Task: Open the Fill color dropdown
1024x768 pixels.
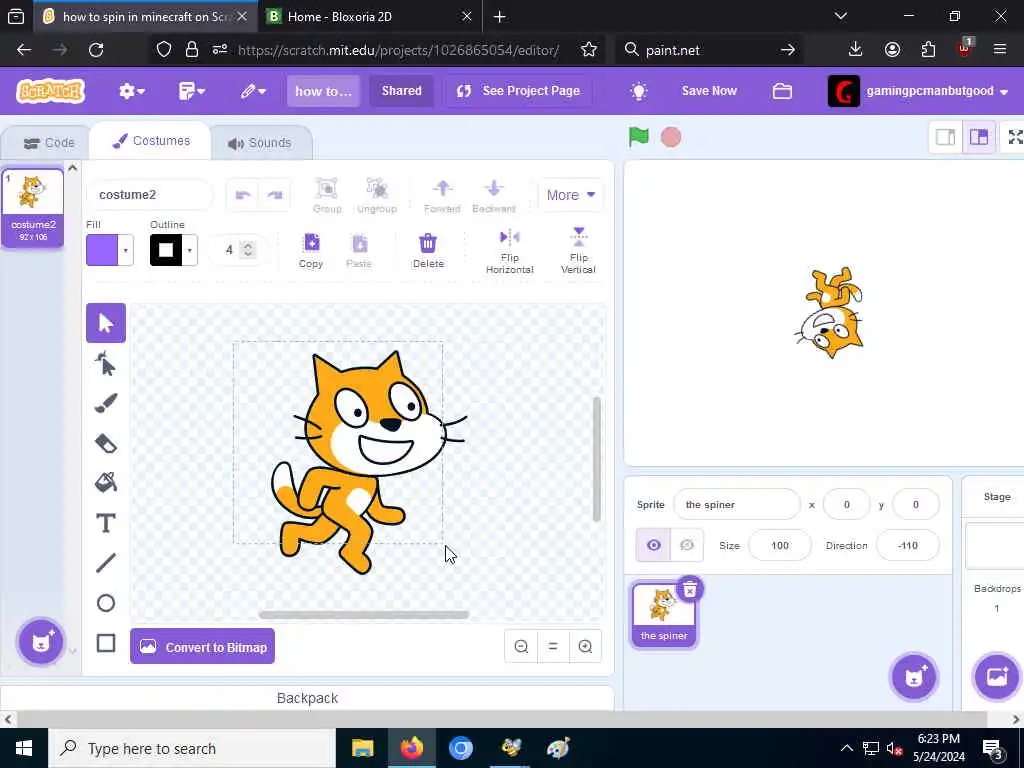Action: pos(125,250)
